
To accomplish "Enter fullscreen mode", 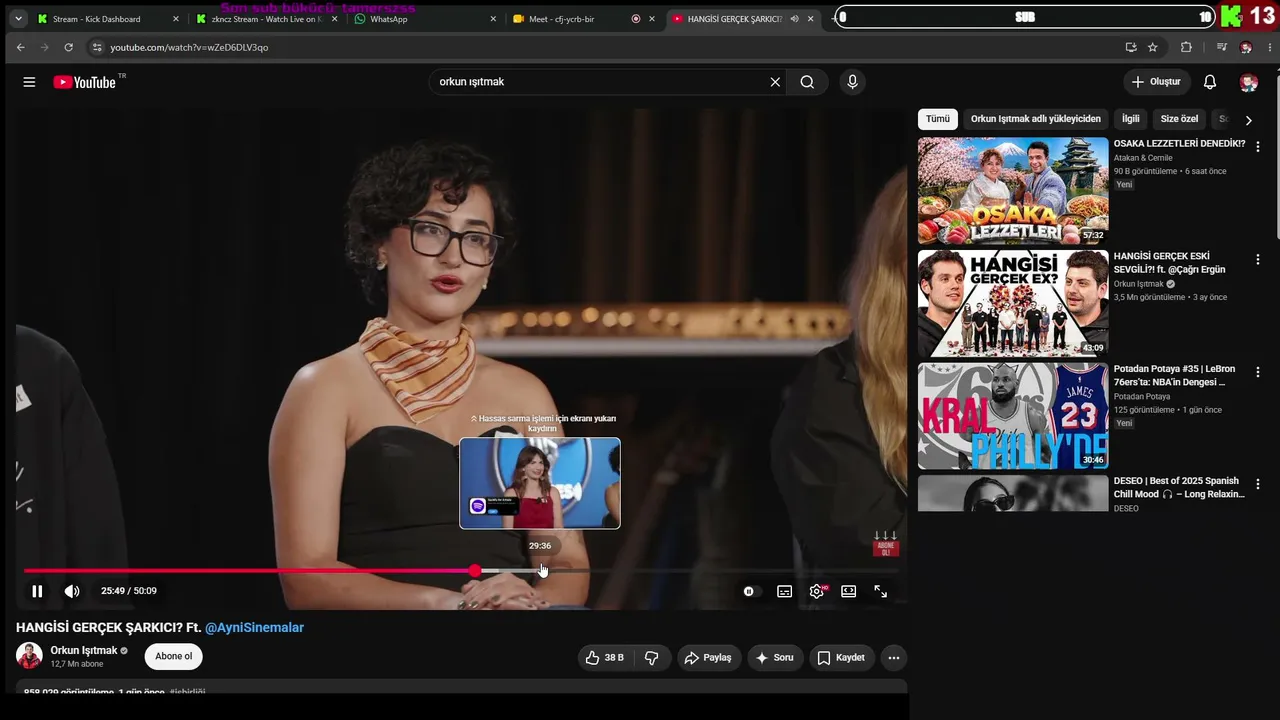I will point(881,591).
